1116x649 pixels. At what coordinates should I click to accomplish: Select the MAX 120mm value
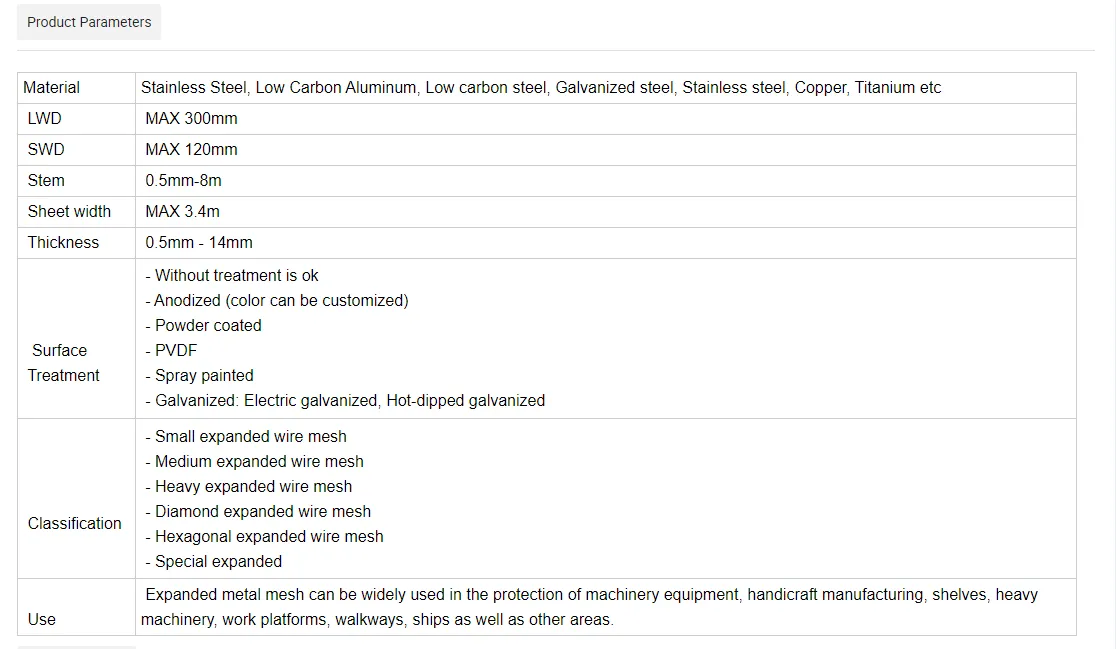[191, 150]
